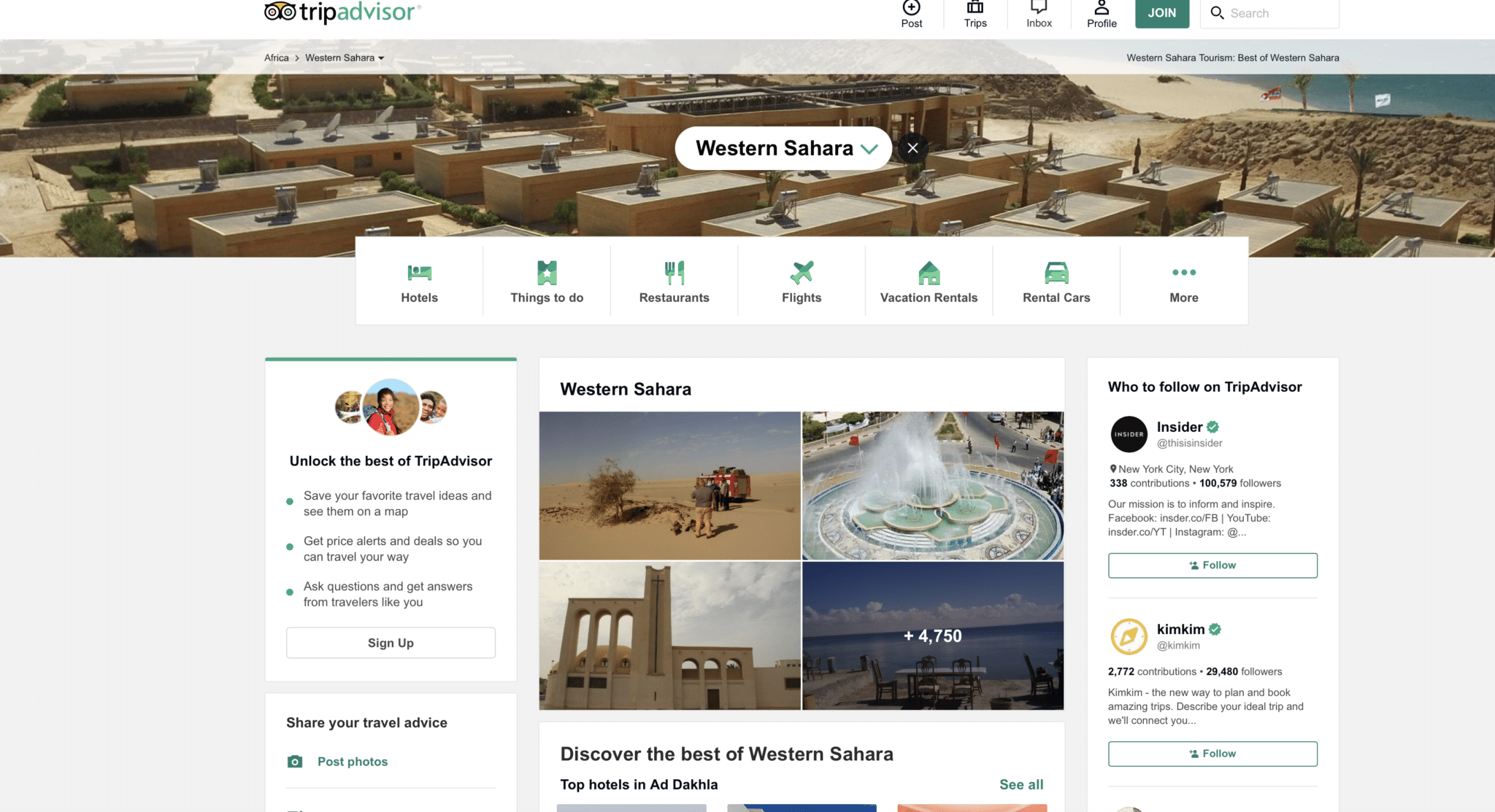This screenshot has width=1495, height=812.
Task: Click the Sign Up button
Action: (x=391, y=643)
